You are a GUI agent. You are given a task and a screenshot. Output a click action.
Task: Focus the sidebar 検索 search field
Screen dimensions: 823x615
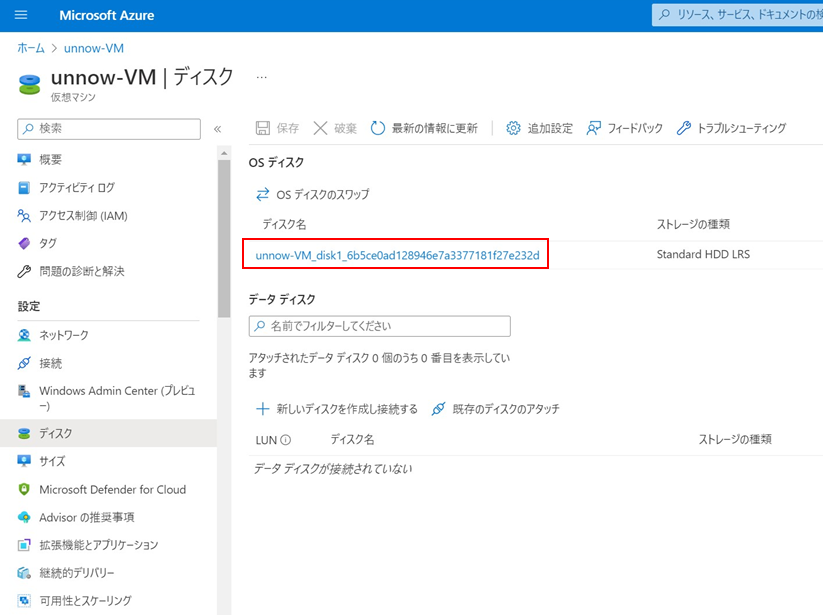tap(109, 129)
